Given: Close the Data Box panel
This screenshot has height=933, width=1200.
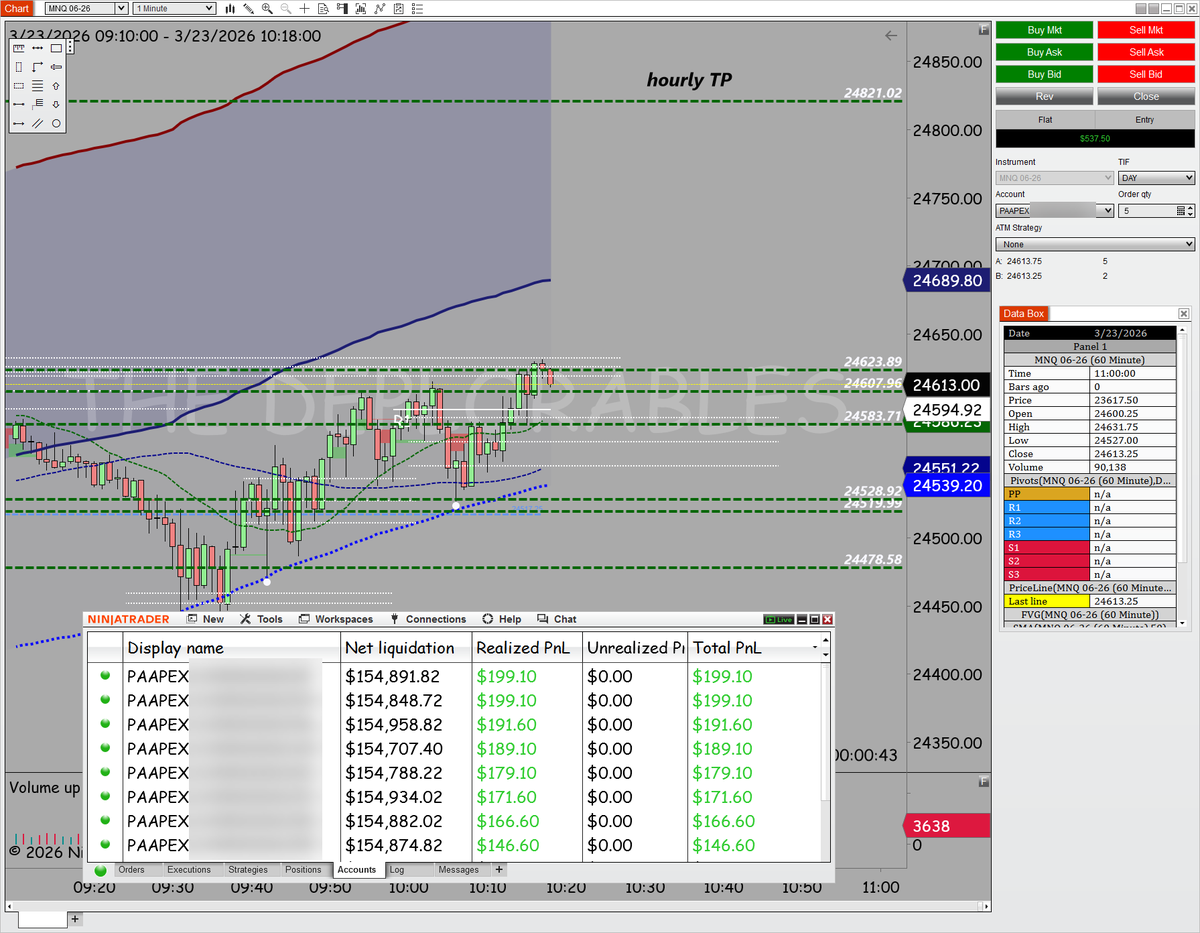Looking at the screenshot, I should coord(1184,314).
